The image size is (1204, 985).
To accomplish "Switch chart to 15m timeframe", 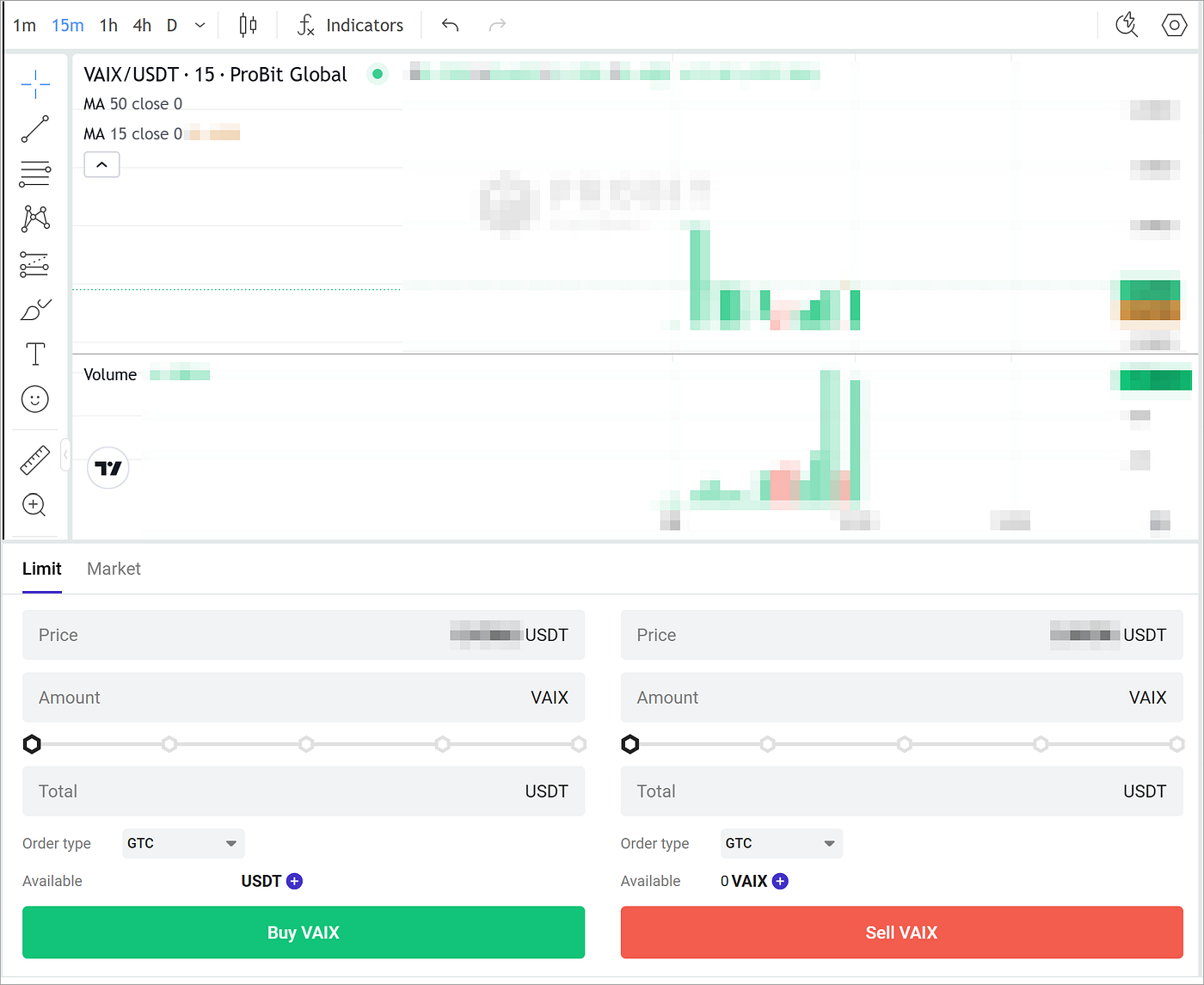I will 68,25.
